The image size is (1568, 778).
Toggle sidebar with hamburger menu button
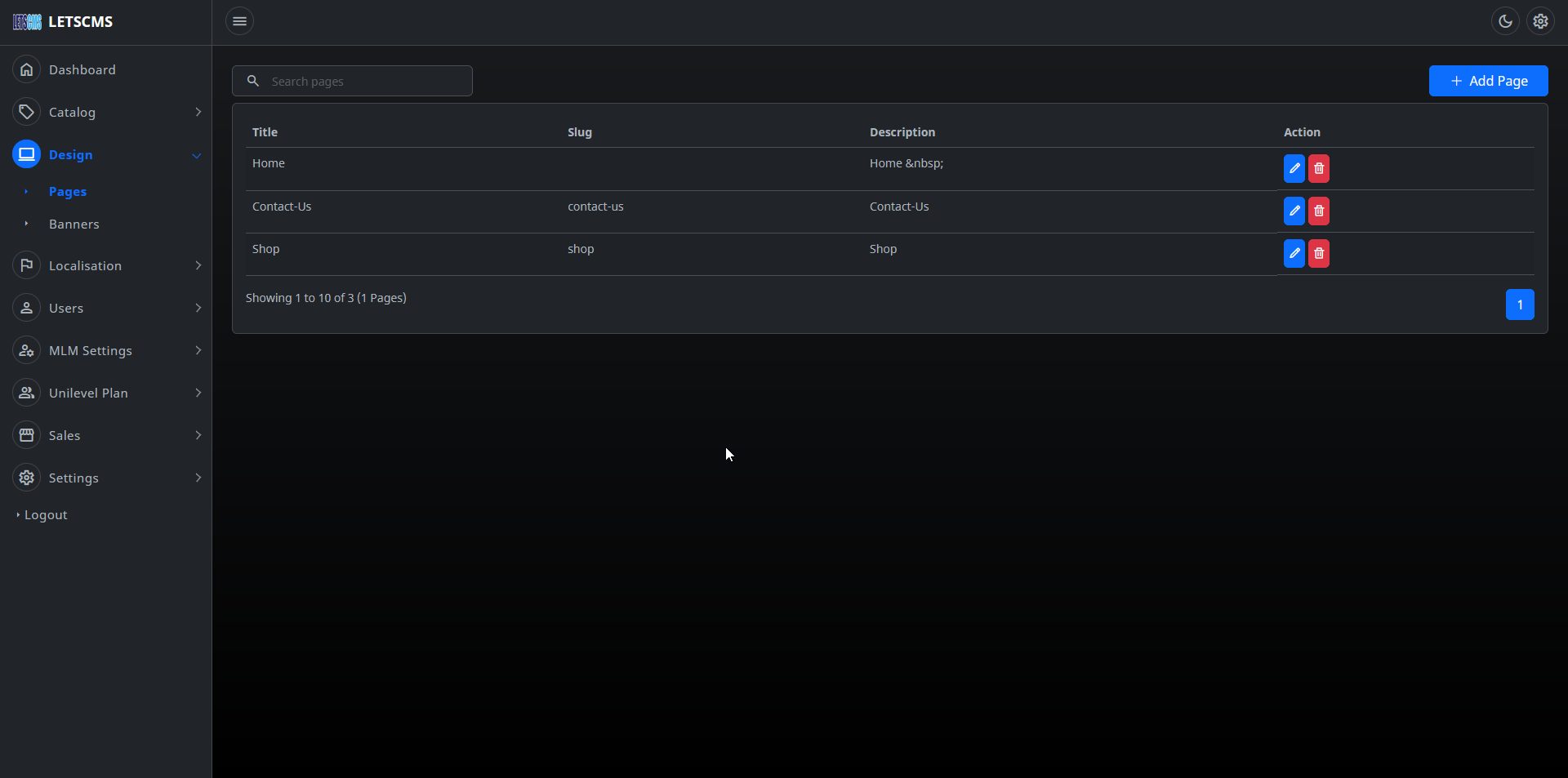point(239,21)
